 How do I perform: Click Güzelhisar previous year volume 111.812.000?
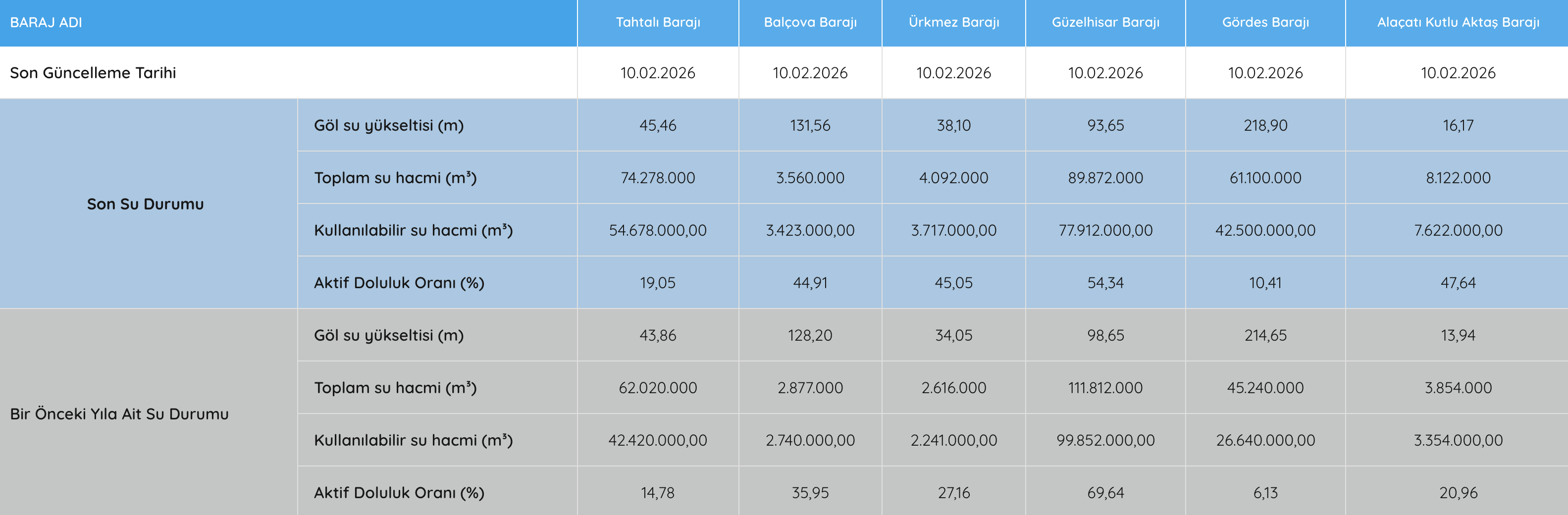point(1105,388)
